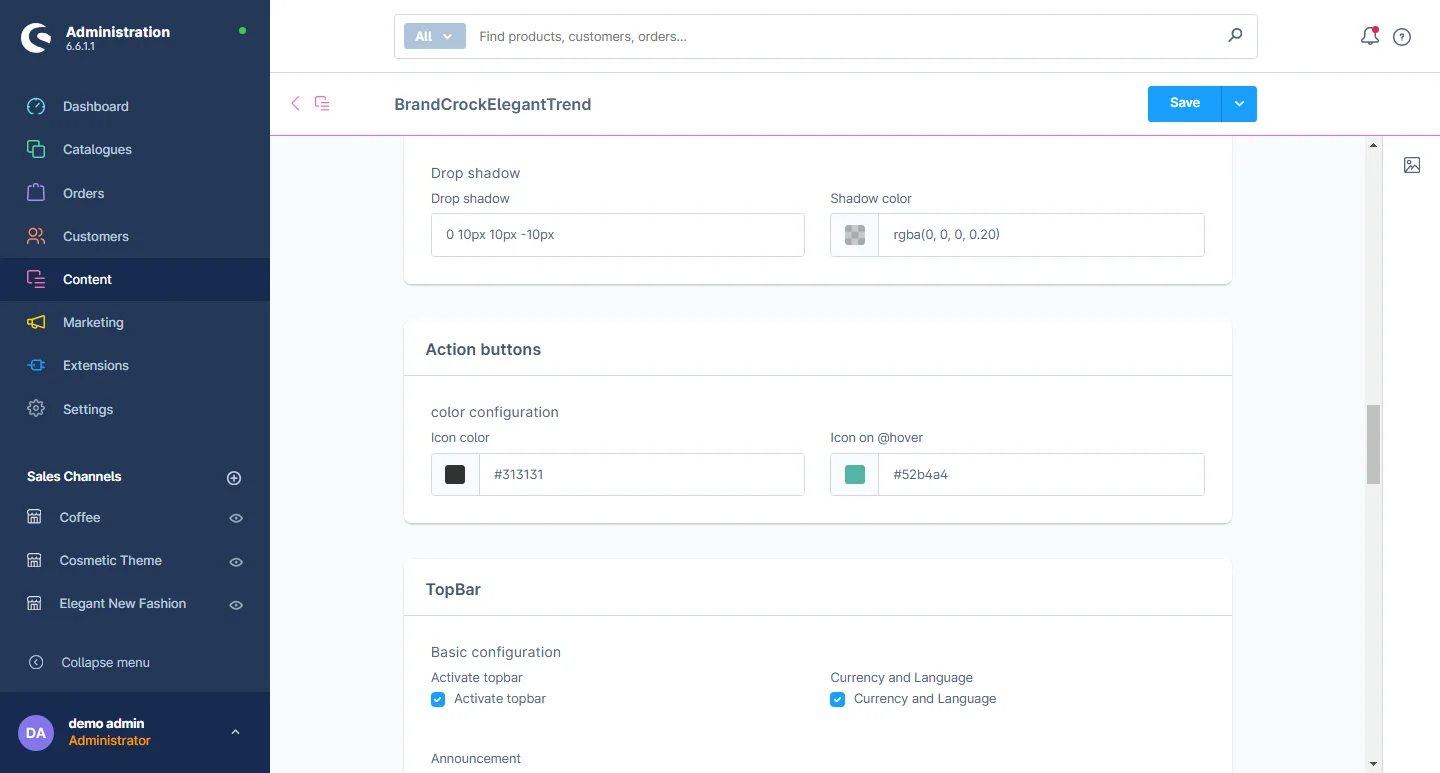
Task: Click the notifications bell icon
Action: 1369,37
